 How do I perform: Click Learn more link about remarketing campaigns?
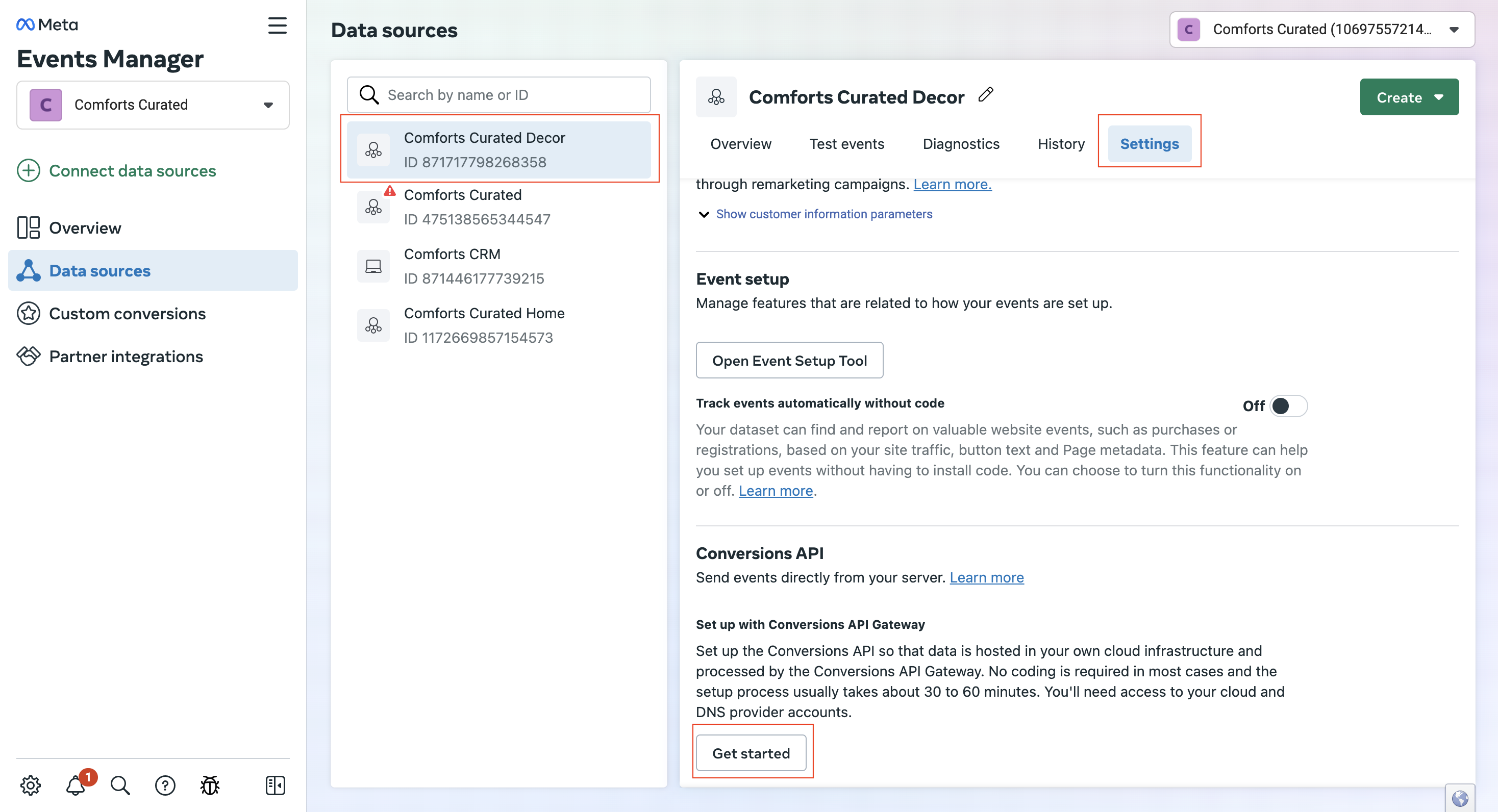point(953,184)
